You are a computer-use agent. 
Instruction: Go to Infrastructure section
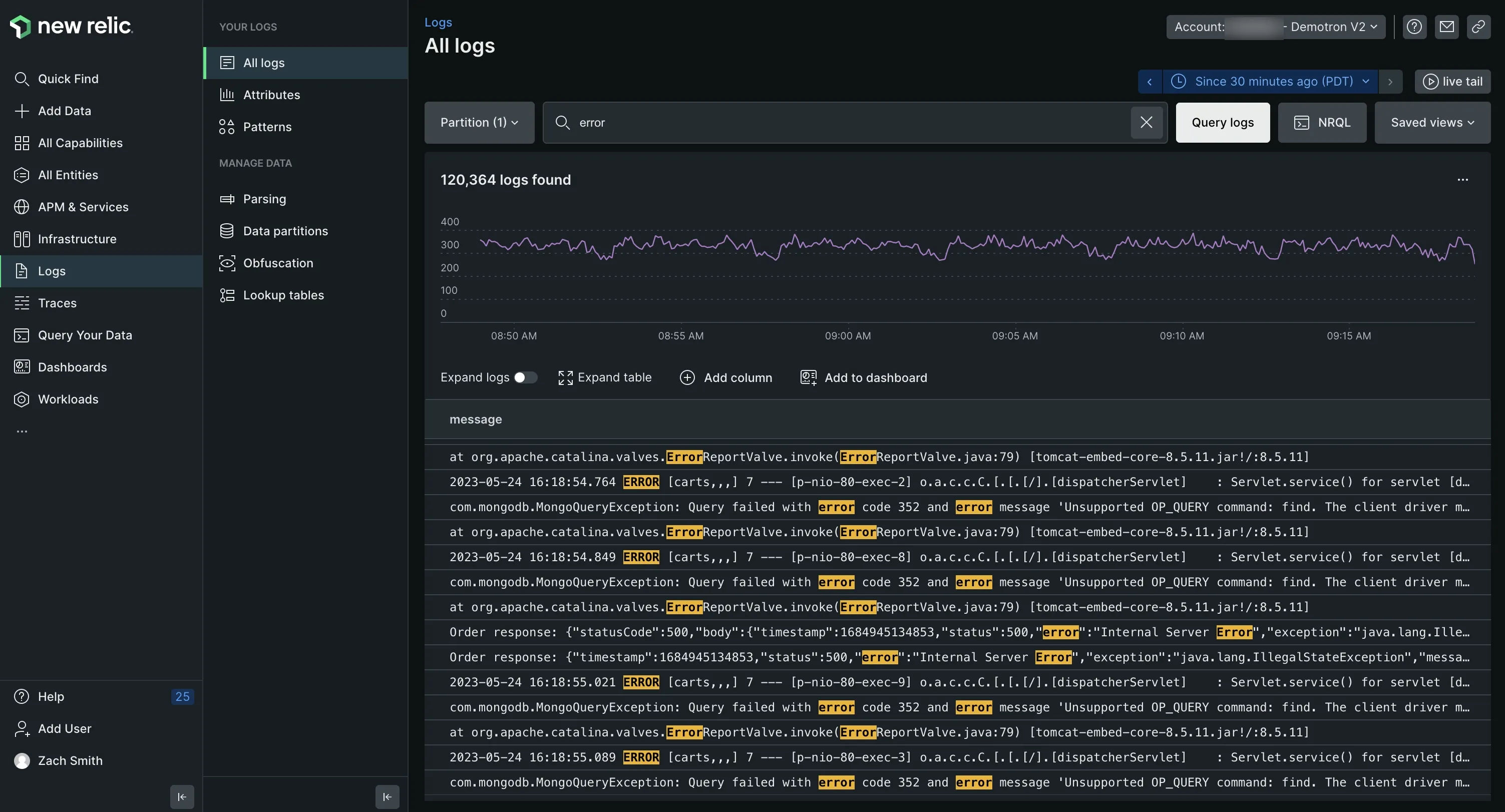(78, 238)
